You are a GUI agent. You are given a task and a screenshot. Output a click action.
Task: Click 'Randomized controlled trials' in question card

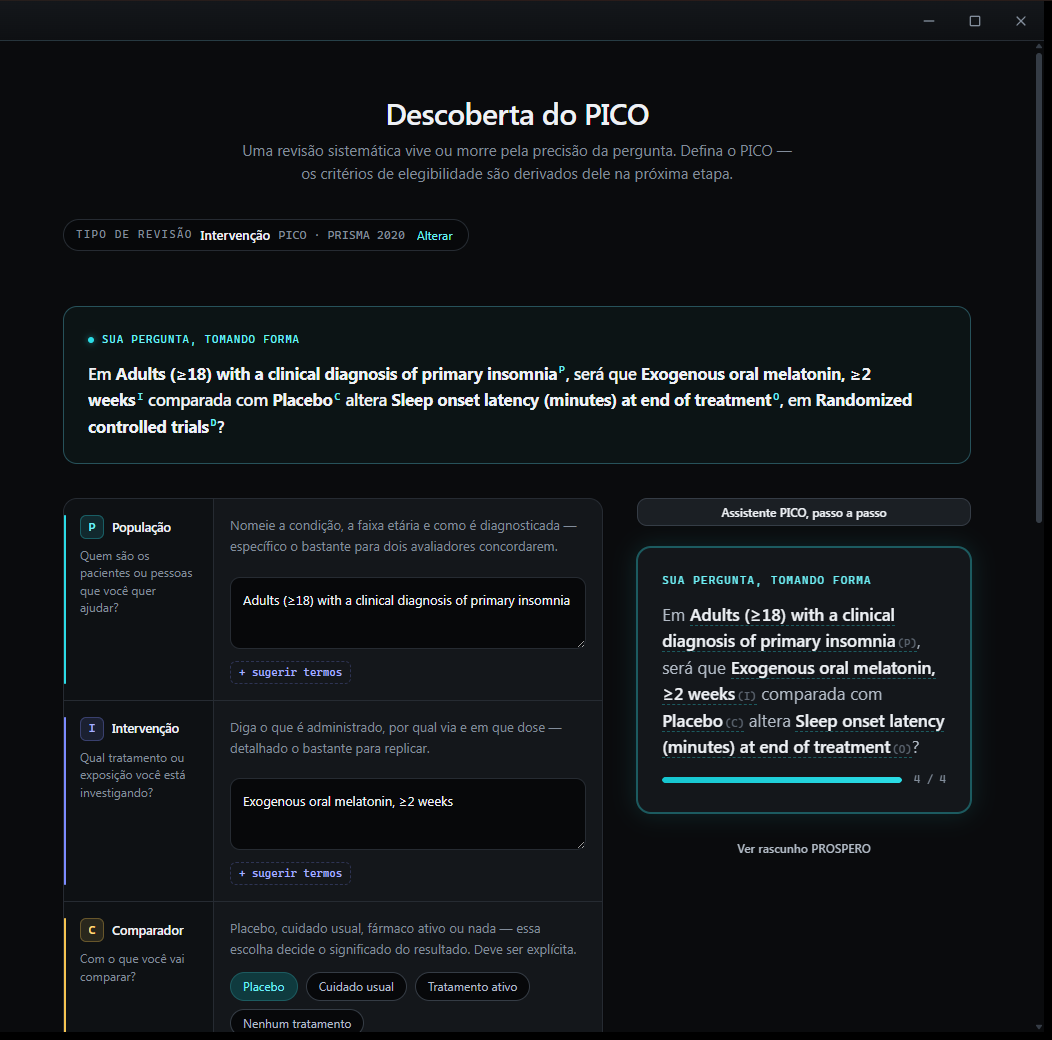(x=500, y=413)
